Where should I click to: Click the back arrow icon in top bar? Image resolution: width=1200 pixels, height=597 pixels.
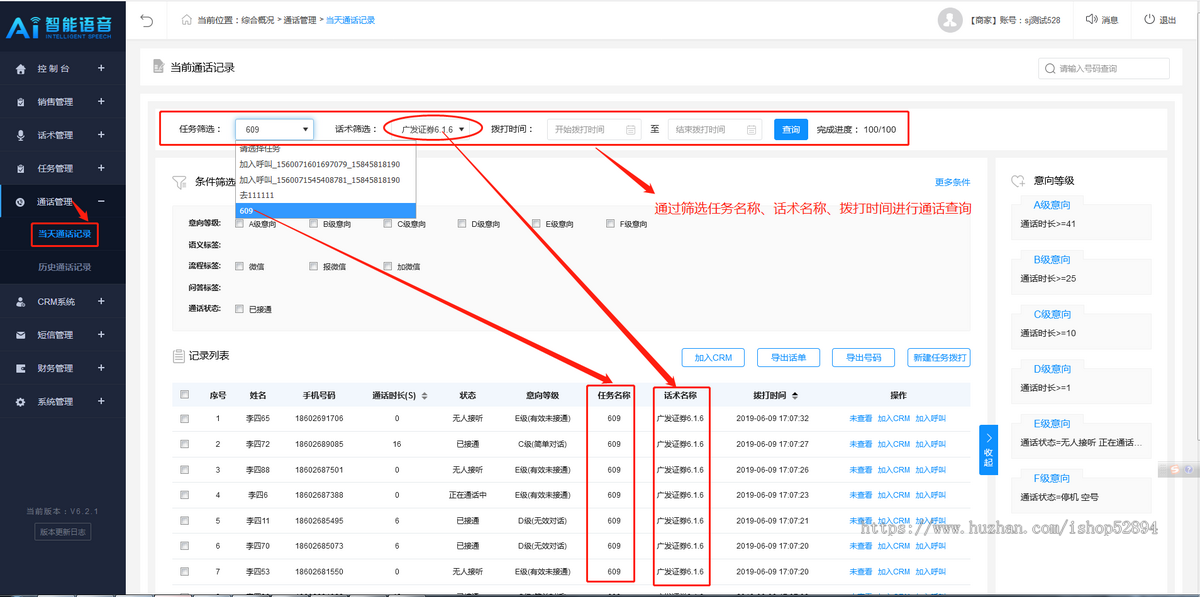click(x=147, y=20)
